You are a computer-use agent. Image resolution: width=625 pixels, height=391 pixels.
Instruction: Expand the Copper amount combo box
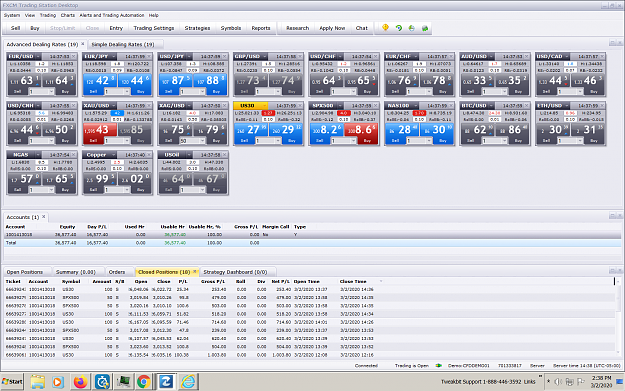tap(127, 190)
